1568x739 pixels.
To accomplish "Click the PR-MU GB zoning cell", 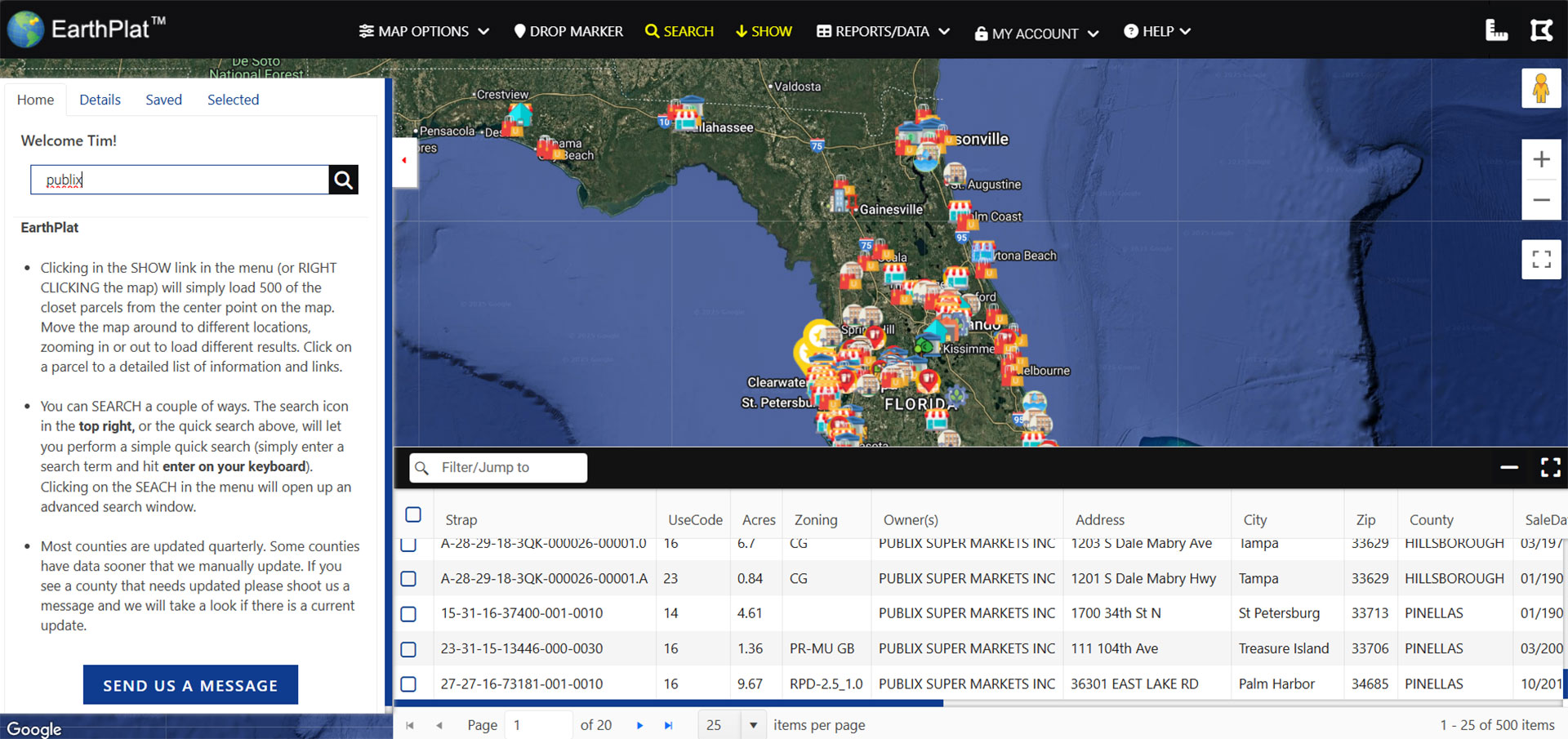I will point(822,649).
